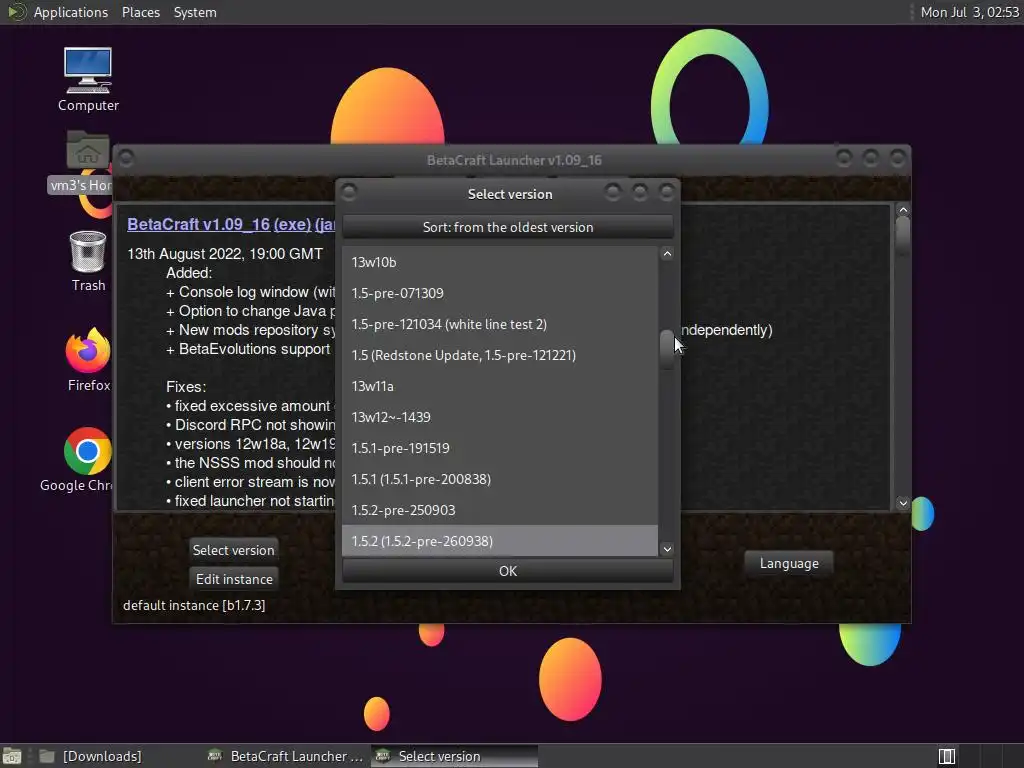The image size is (1024, 768).
Task: Click Edit instance button in launcher window
Action: (x=234, y=579)
